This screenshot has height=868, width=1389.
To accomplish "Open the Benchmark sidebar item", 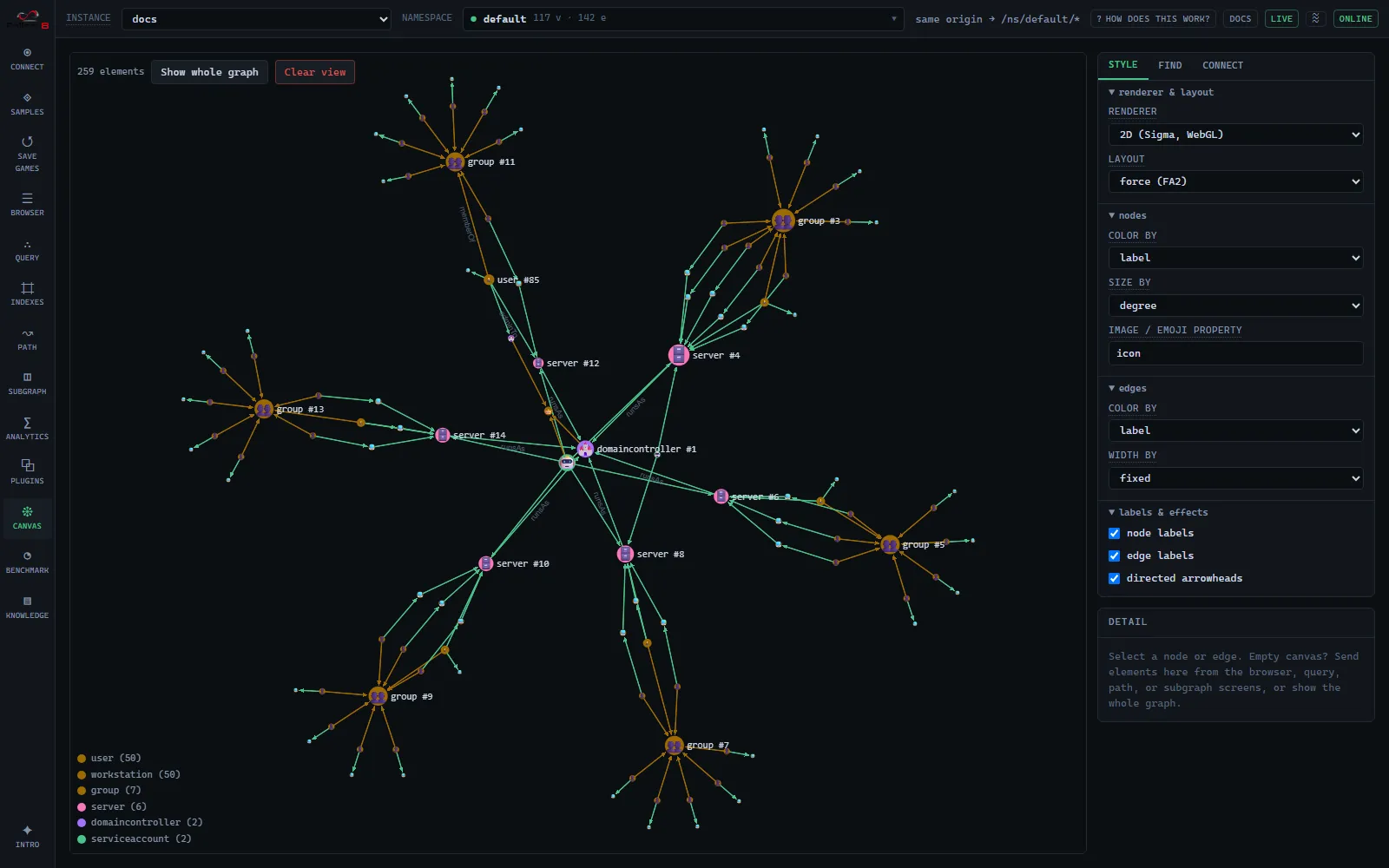I will click(x=27, y=562).
